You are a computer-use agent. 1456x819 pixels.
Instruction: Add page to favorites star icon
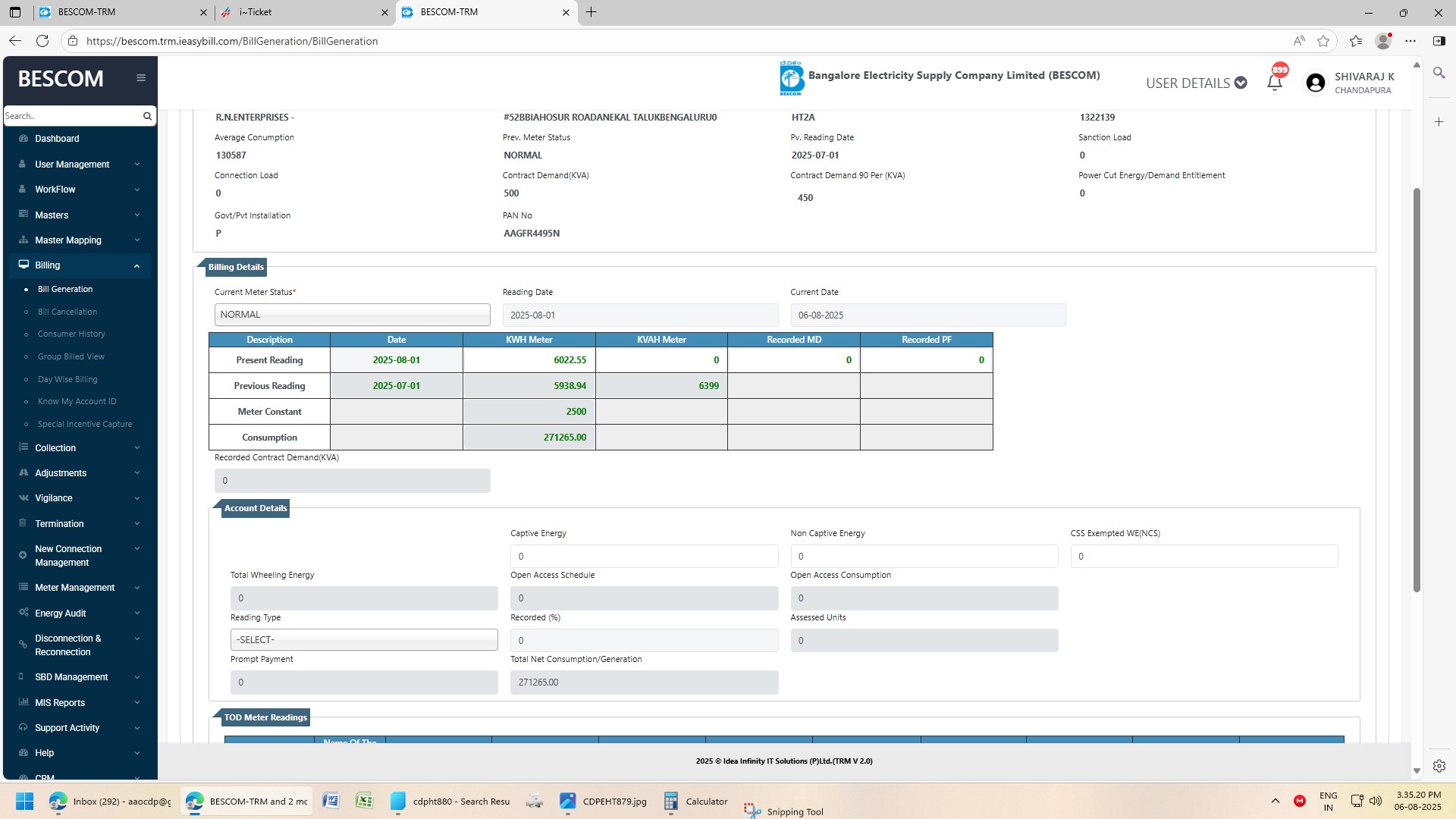point(1323,41)
